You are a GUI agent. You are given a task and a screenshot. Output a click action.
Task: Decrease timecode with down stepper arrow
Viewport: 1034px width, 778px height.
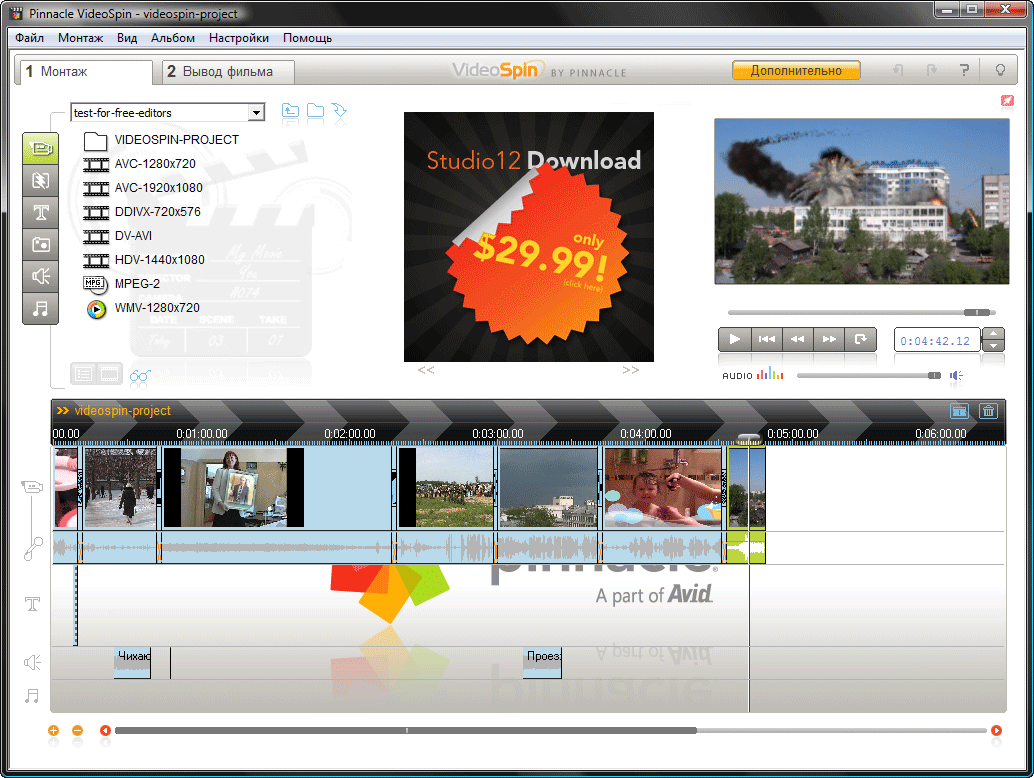point(993,346)
